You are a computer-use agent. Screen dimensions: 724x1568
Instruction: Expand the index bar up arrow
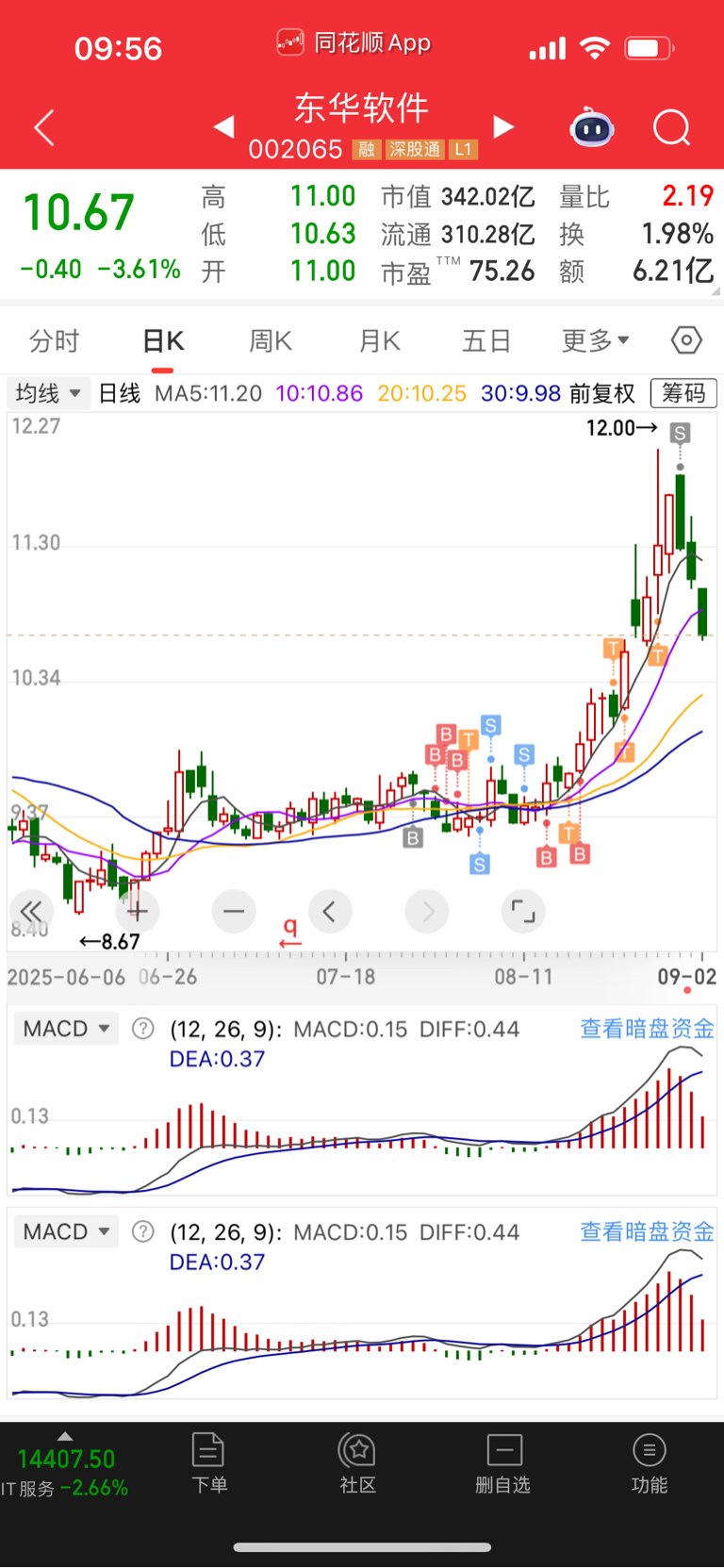[x=64, y=1436]
